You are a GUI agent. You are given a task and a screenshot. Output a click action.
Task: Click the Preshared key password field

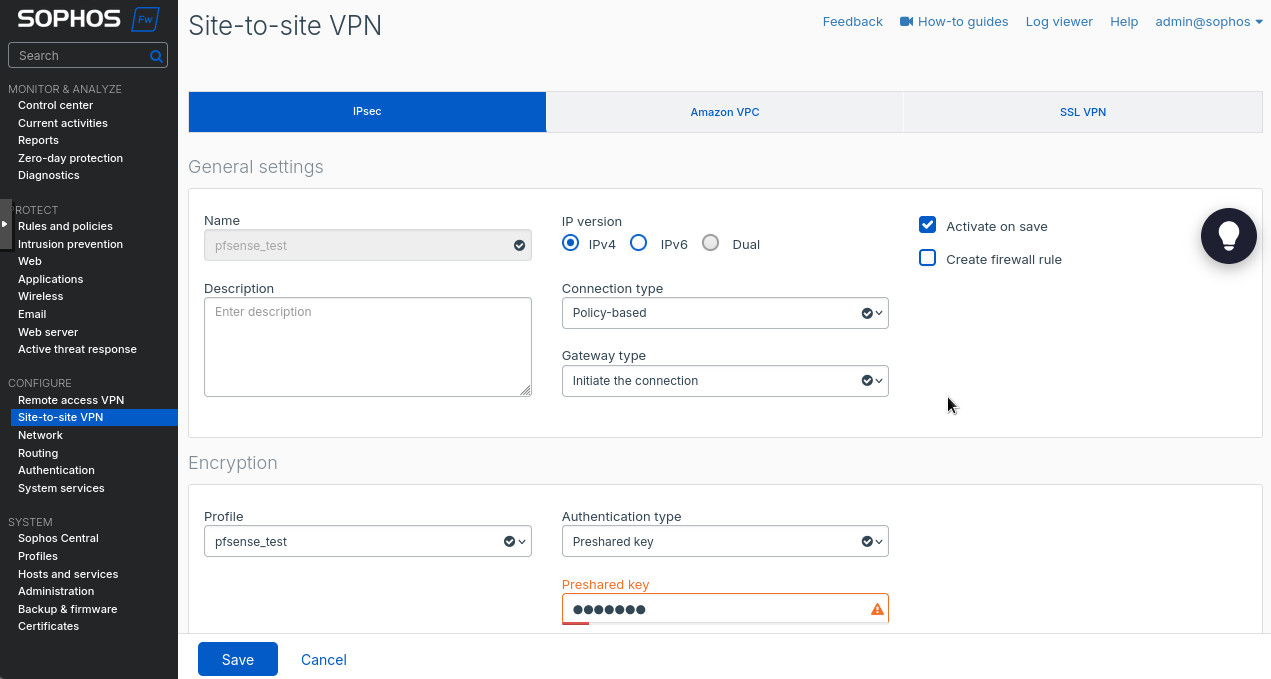click(x=714, y=609)
